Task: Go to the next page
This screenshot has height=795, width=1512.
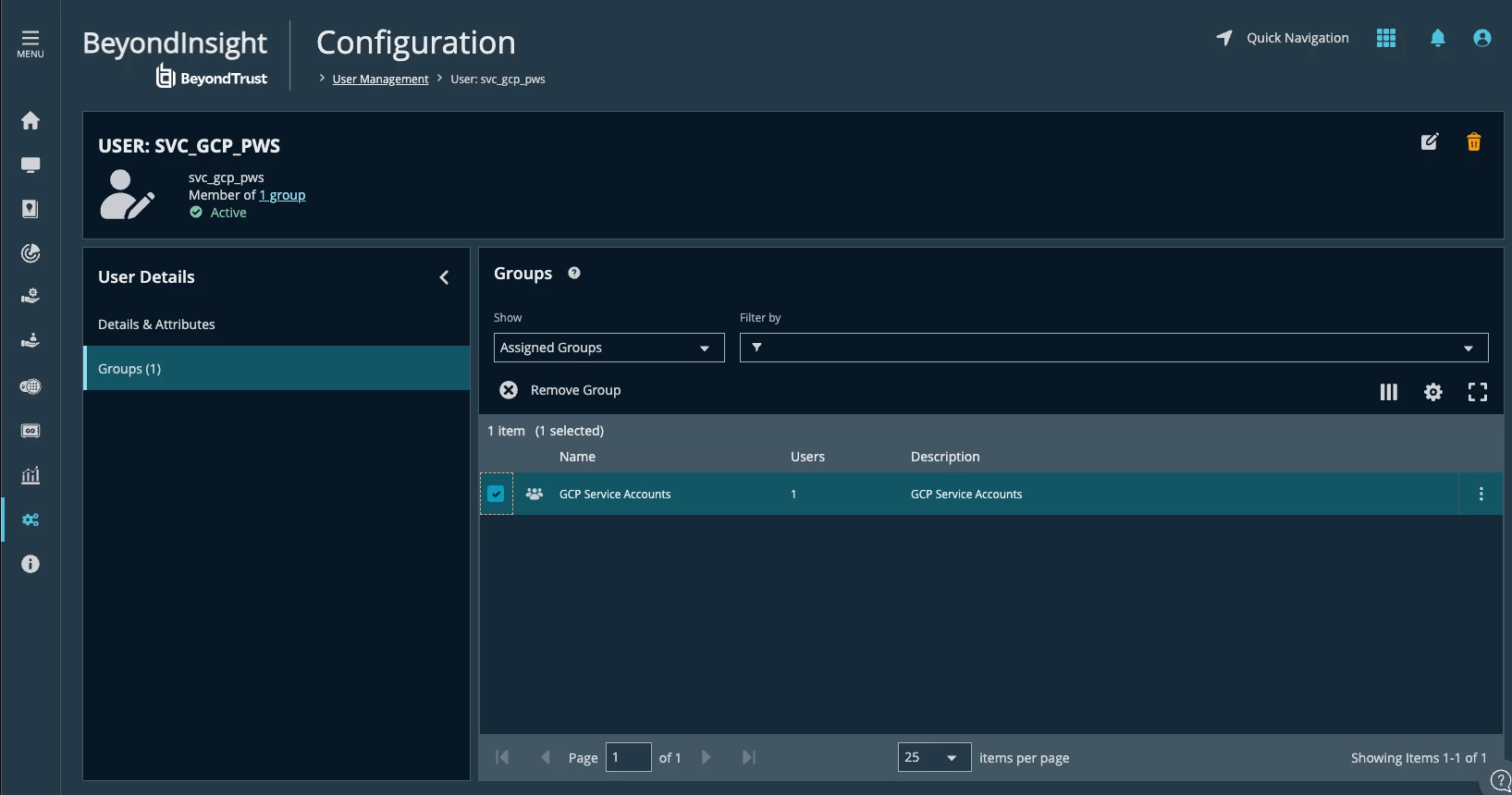Action: 707,757
